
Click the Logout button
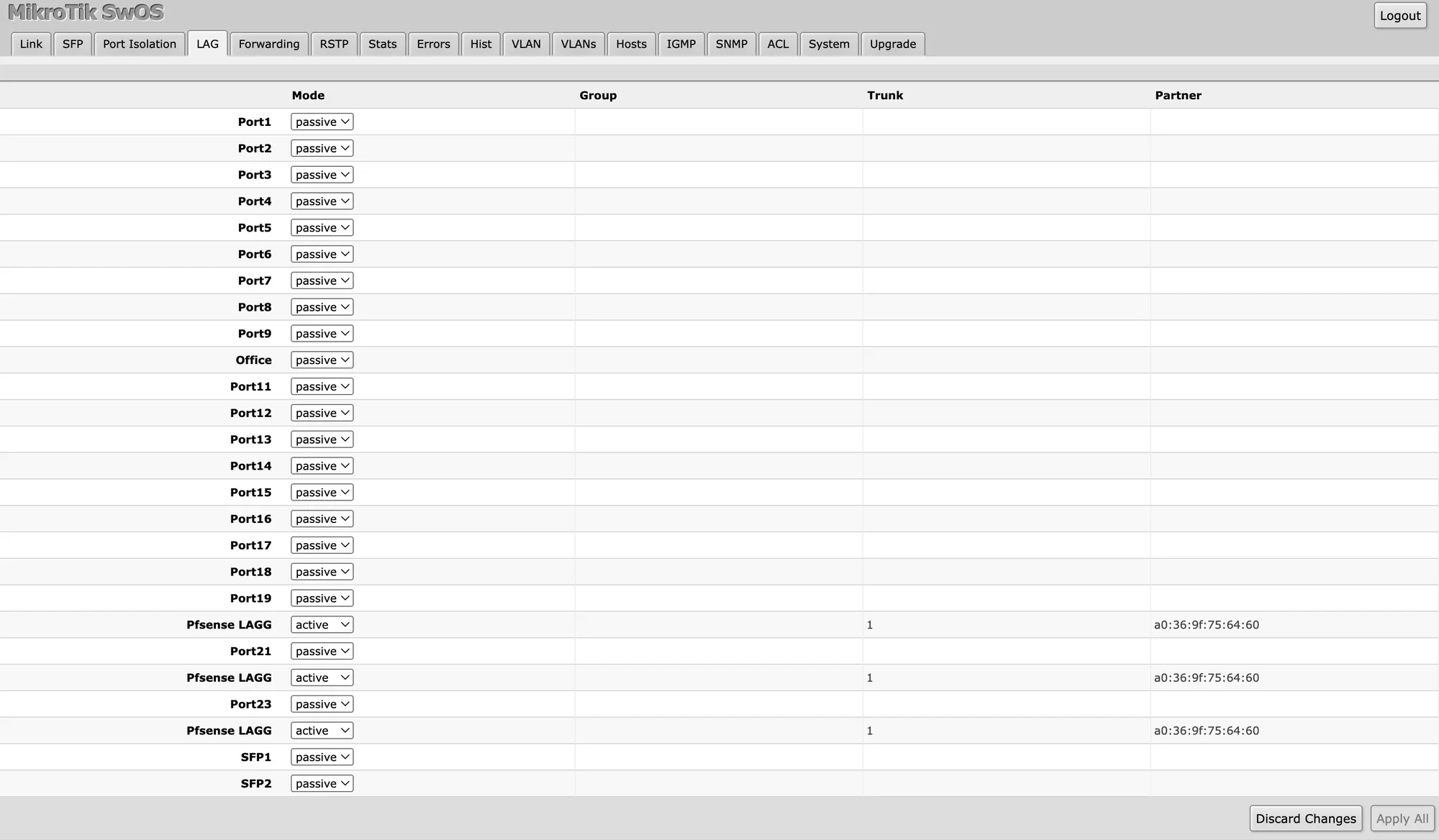click(x=1401, y=15)
